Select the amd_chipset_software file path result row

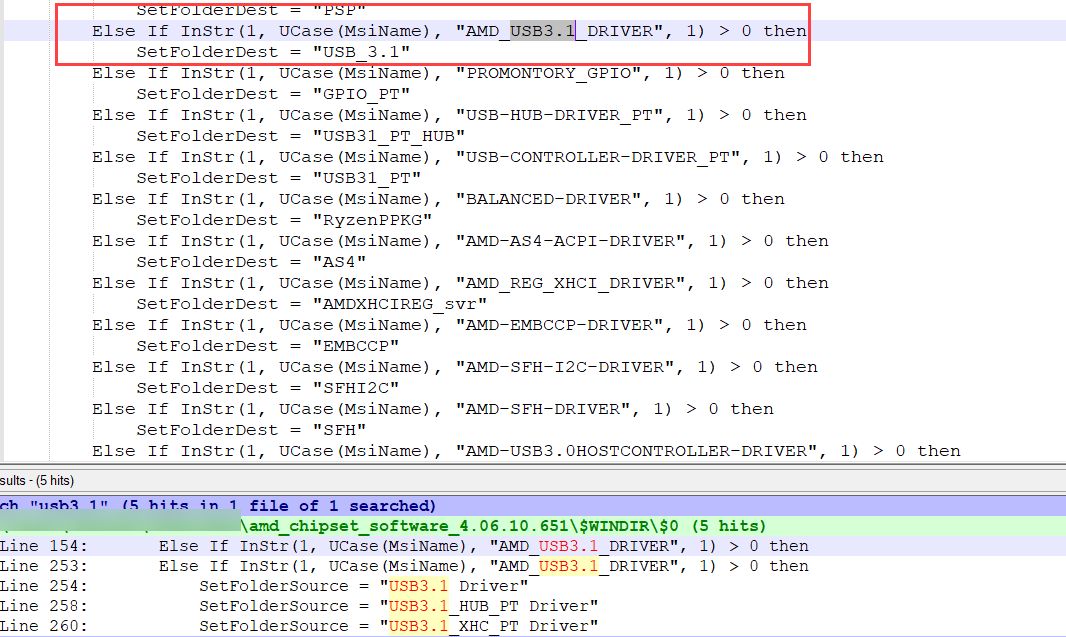pyautogui.click(x=533, y=526)
